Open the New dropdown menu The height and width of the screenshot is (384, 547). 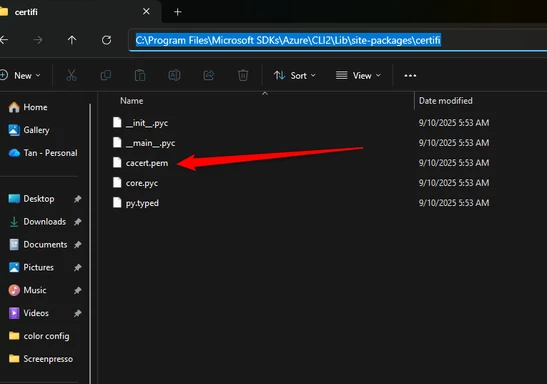21,75
